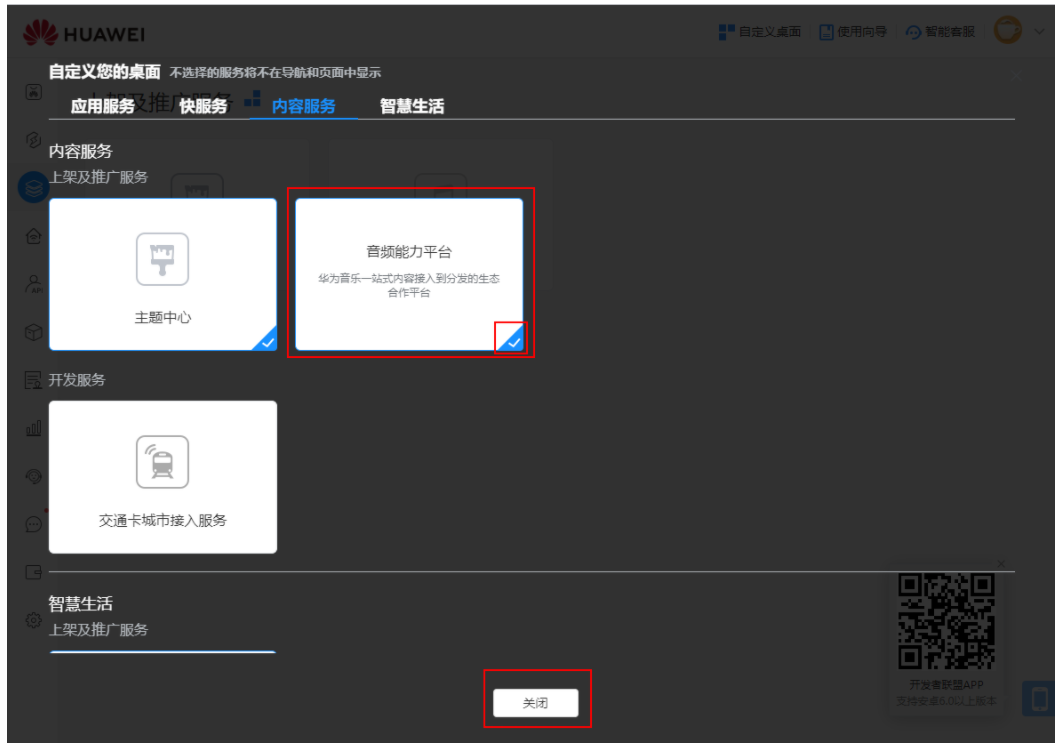This screenshot has width=1062, height=747.
Task: Click the 自定义您的桌面 dialog heading
Action: (x=104, y=72)
